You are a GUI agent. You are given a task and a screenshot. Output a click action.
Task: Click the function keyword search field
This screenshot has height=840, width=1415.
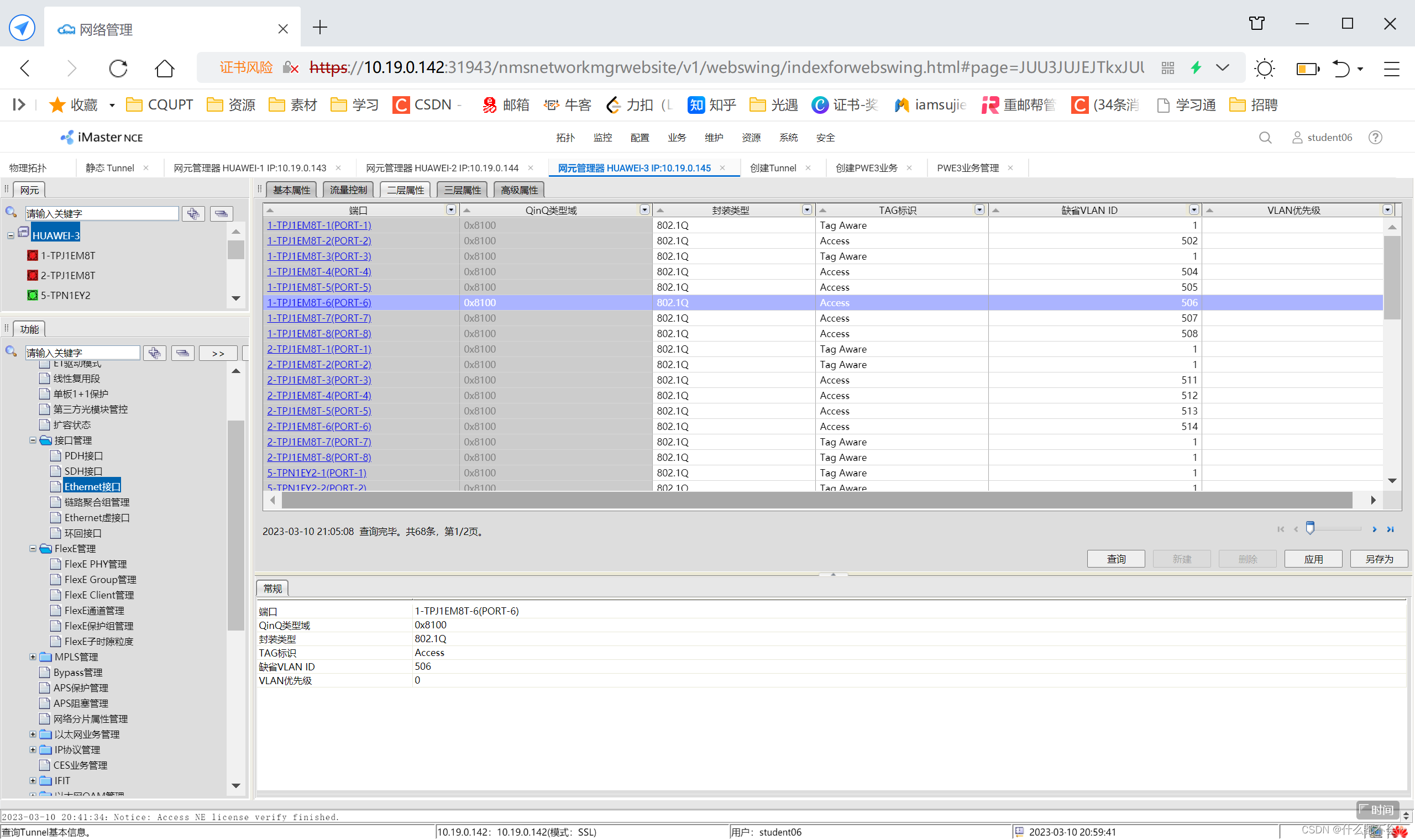82,353
